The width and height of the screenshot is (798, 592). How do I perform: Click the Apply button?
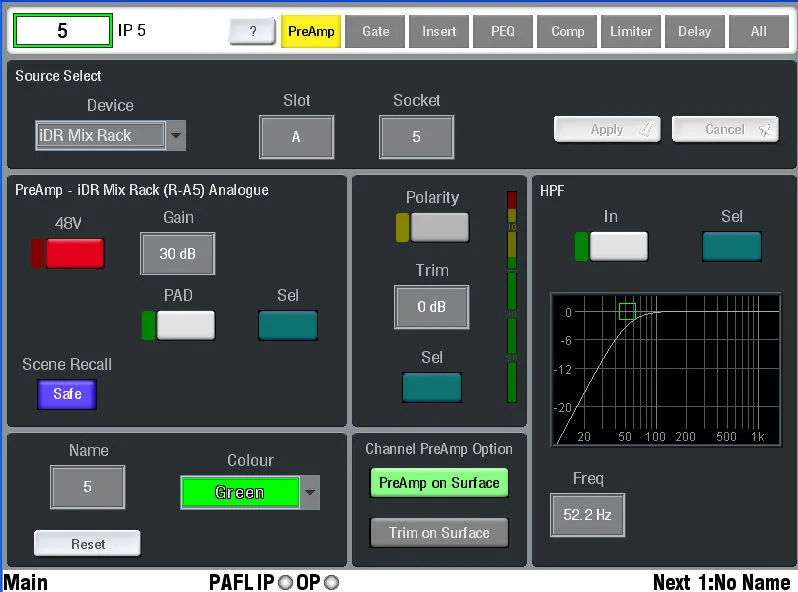coord(607,129)
